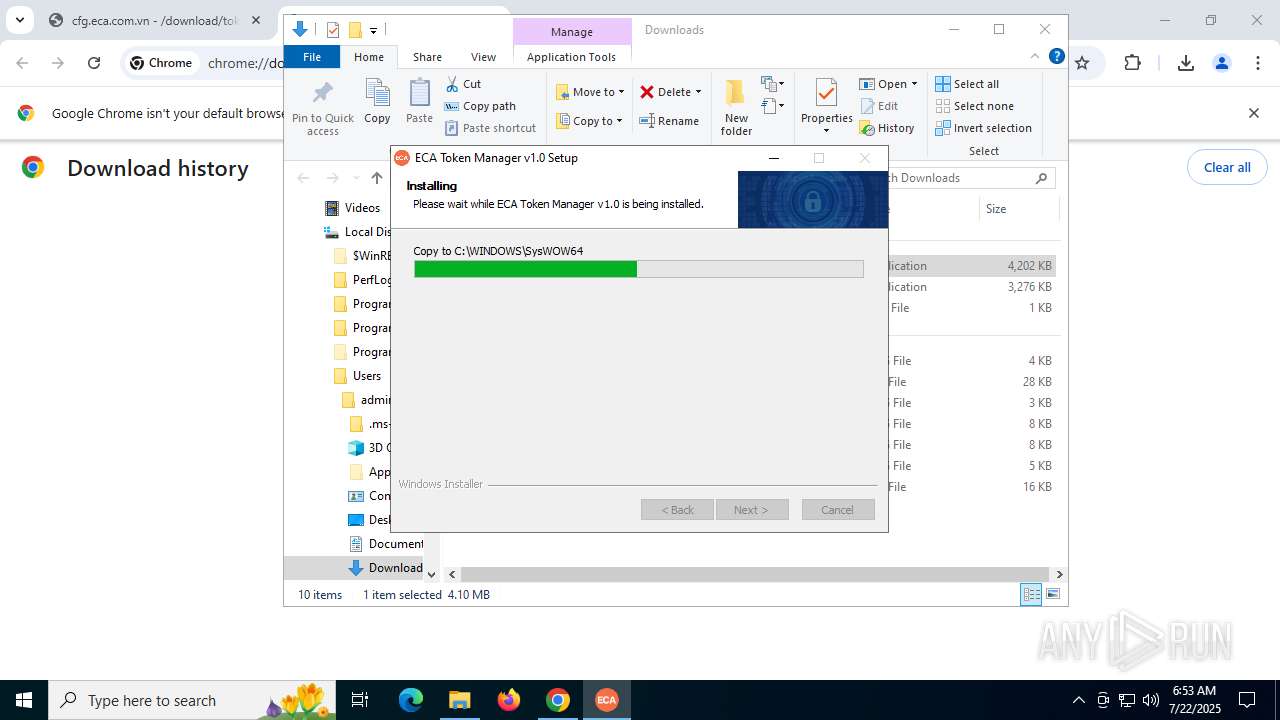Switch to the View ribbon tab

point(483,57)
